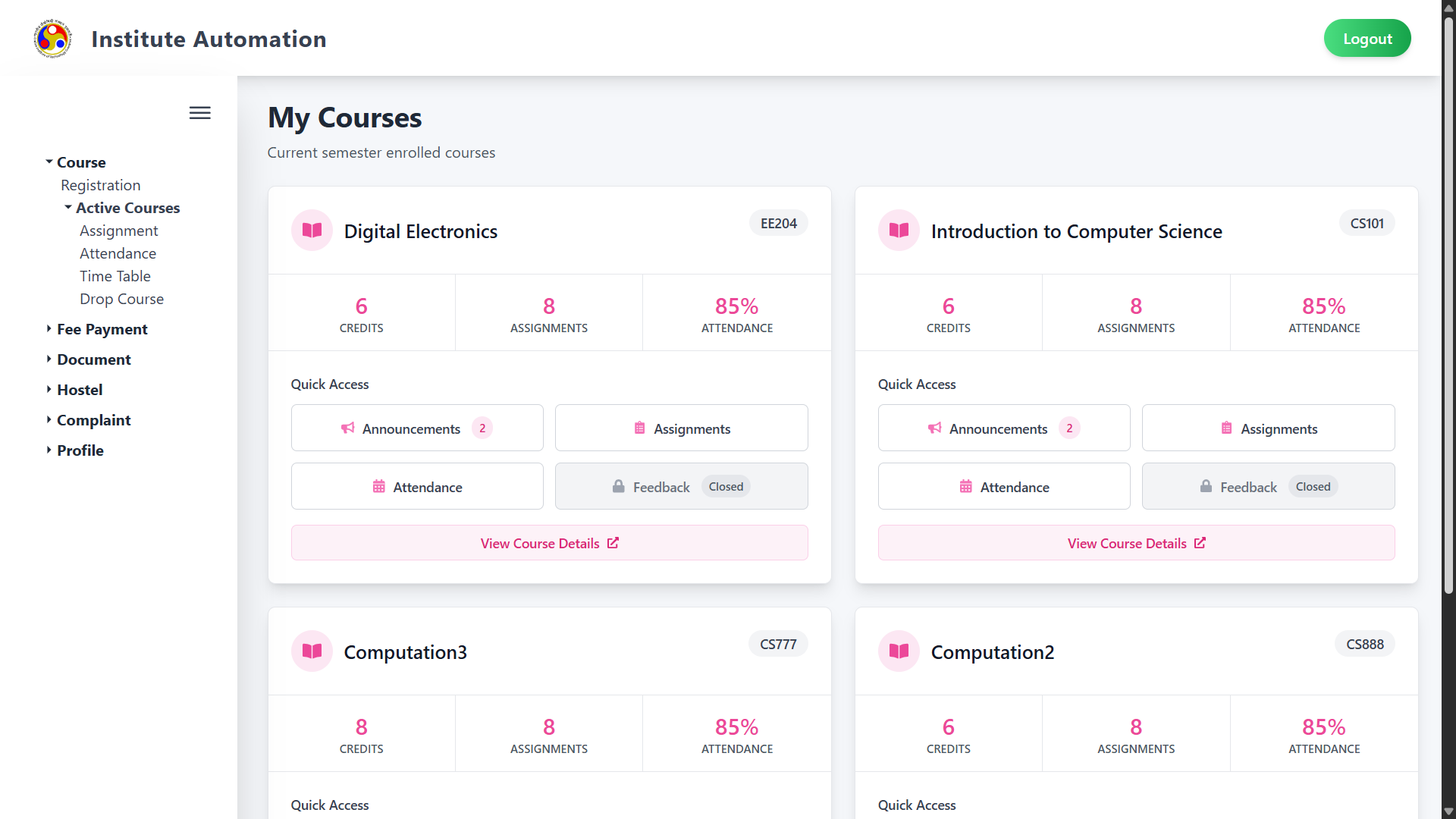Open Announcements for Introduction to Computer Science

tap(1004, 428)
